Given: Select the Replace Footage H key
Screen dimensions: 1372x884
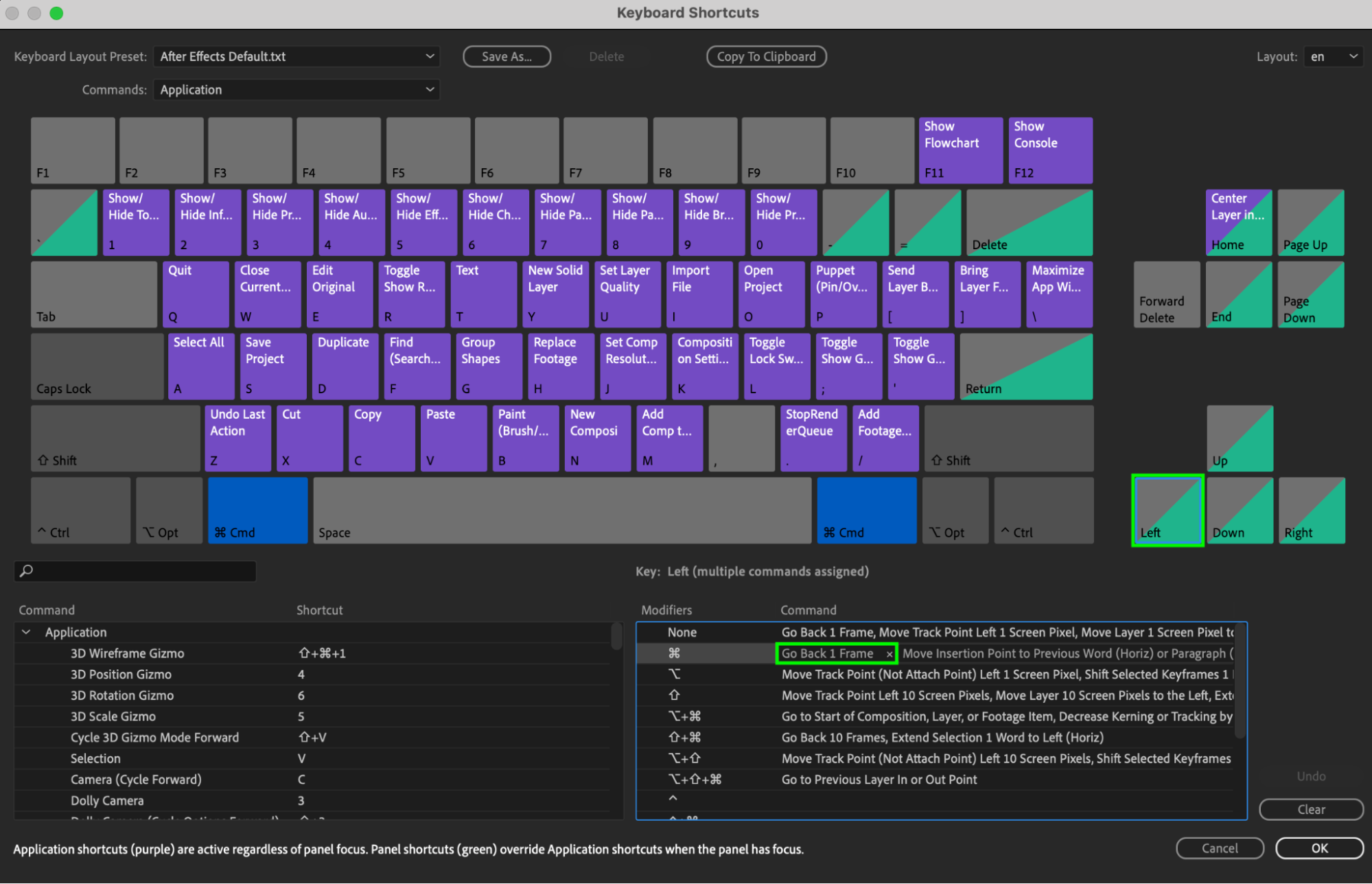Looking at the screenshot, I should tap(561, 366).
